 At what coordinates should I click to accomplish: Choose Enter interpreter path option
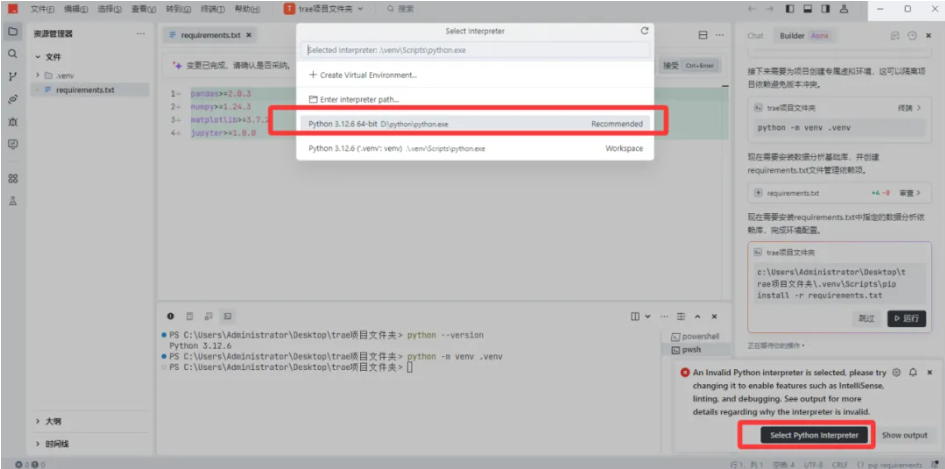pyautogui.click(x=475, y=99)
